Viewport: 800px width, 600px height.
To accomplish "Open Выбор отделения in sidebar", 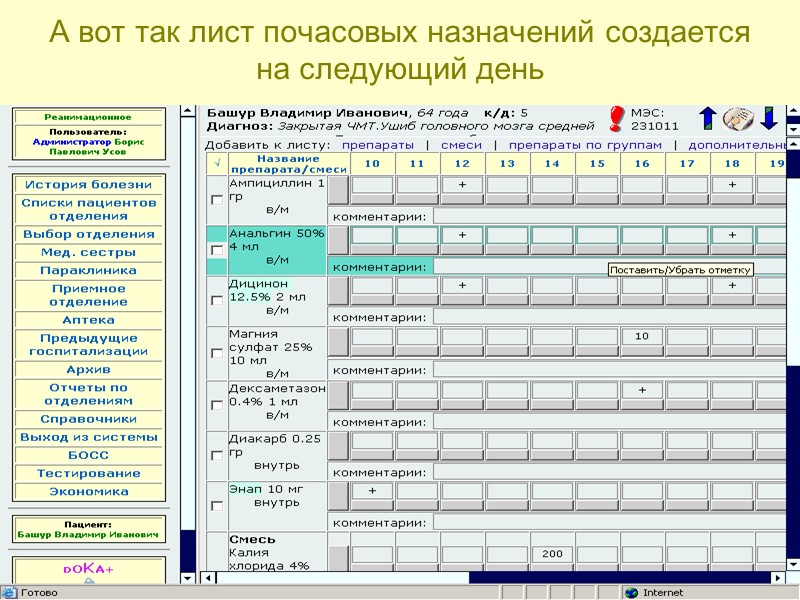I will (89, 234).
